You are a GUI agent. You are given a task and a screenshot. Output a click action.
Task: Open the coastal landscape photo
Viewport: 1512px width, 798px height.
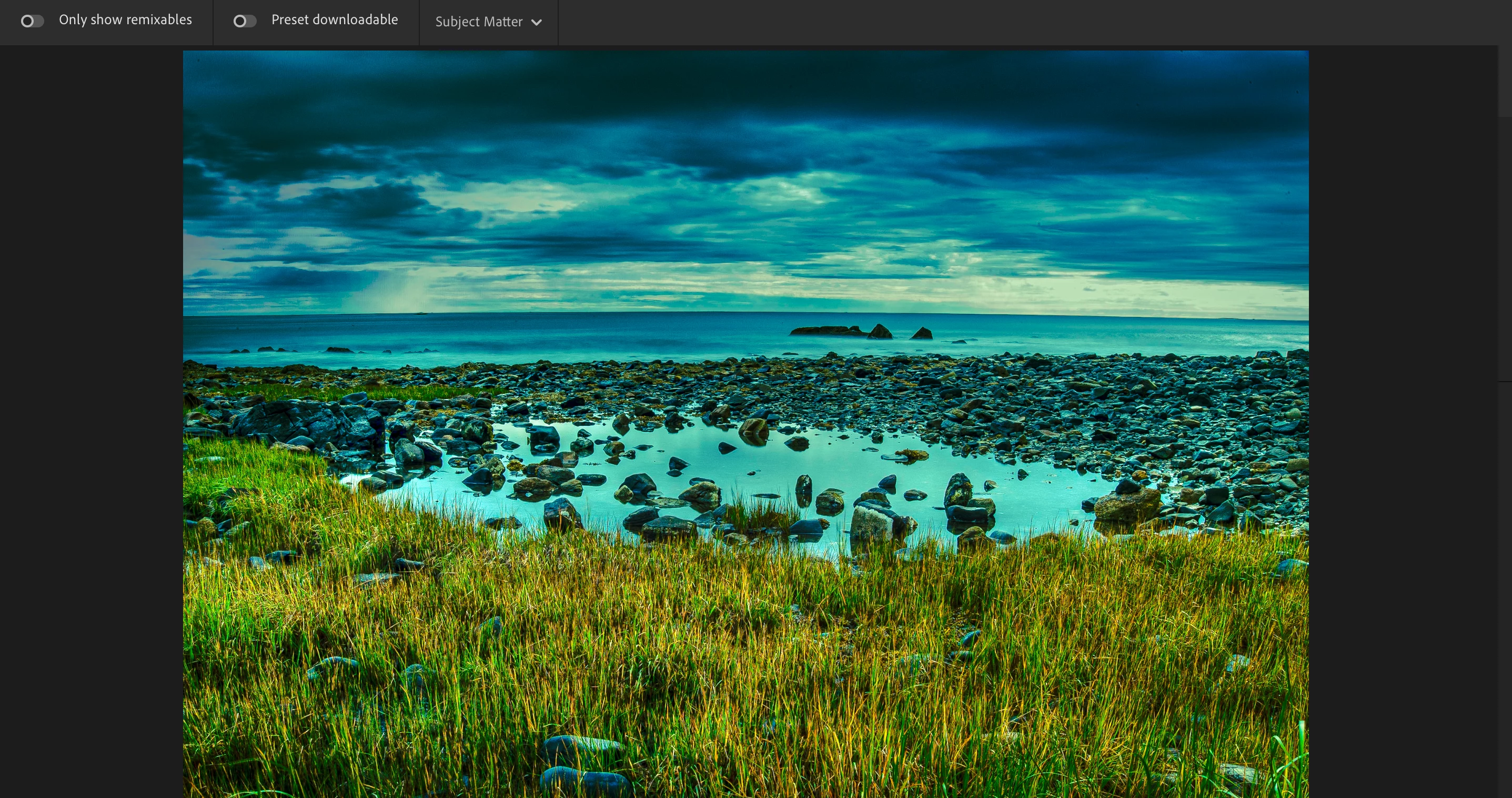[x=745, y=423]
